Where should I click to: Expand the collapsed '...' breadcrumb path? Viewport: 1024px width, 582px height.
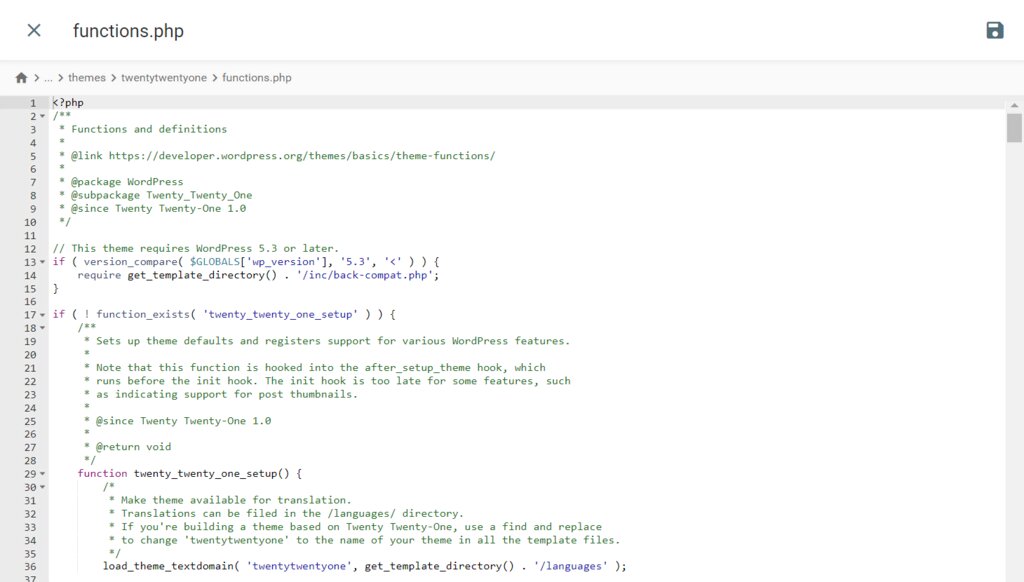point(48,78)
